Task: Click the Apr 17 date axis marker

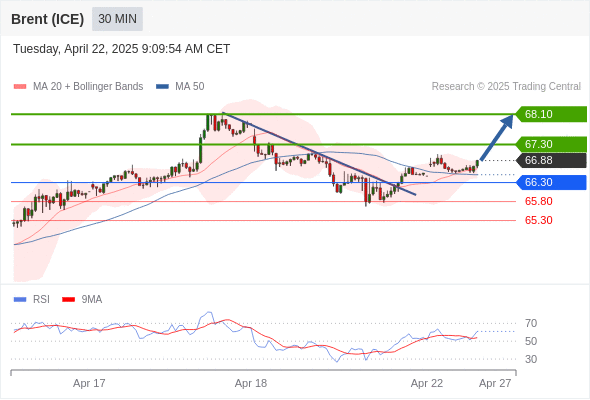Action: pyautogui.click(x=89, y=383)
